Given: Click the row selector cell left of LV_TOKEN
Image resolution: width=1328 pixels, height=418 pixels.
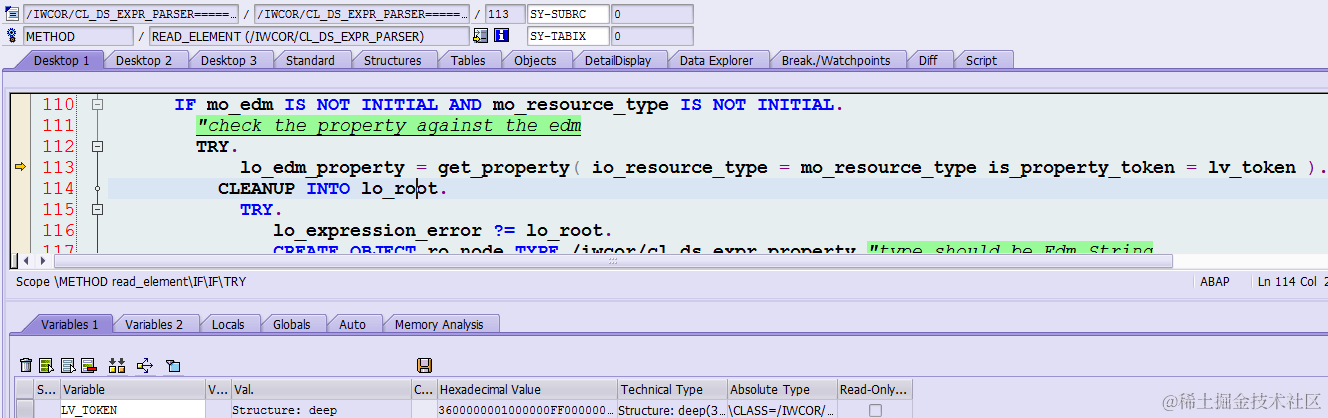Looking at the screenshot, I should pos(24,410).
